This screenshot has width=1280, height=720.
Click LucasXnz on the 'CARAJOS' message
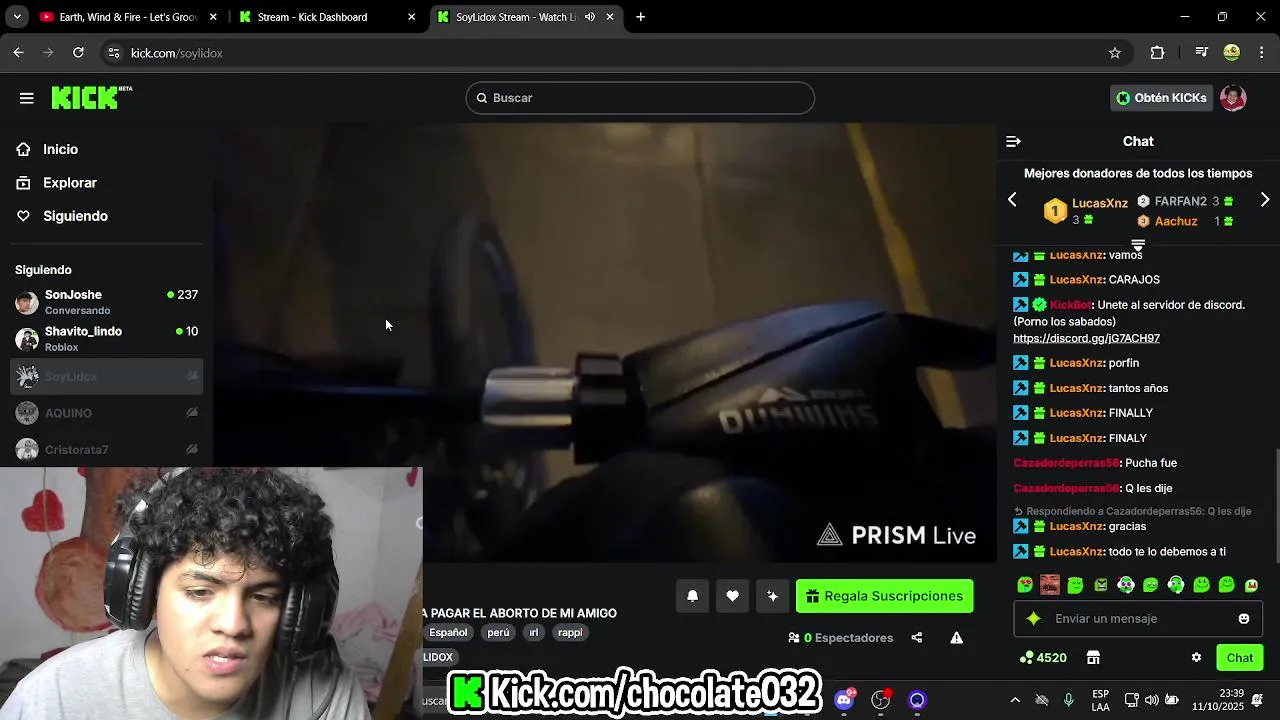pos(1076,280)
